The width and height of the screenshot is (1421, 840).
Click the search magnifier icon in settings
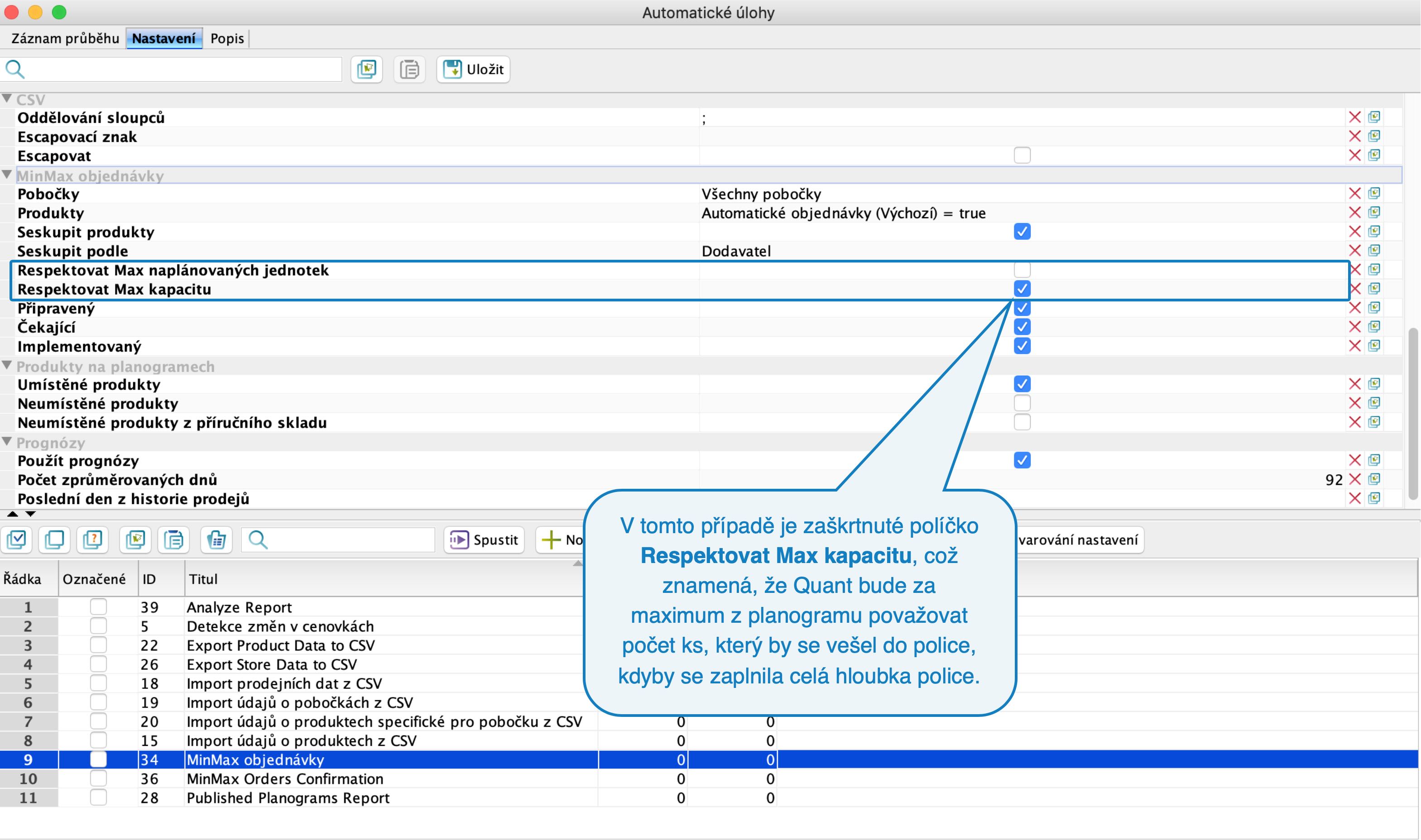coord(15,69)
